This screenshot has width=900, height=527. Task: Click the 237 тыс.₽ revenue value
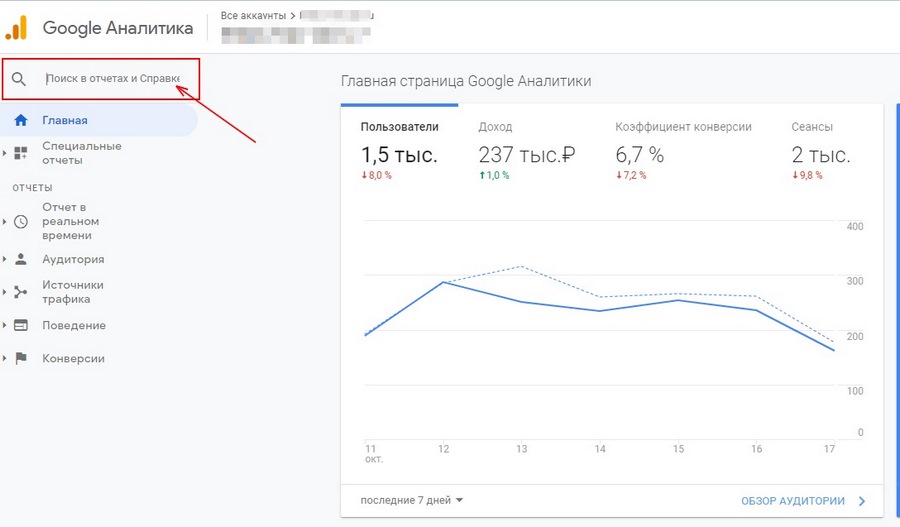point(526,154)
